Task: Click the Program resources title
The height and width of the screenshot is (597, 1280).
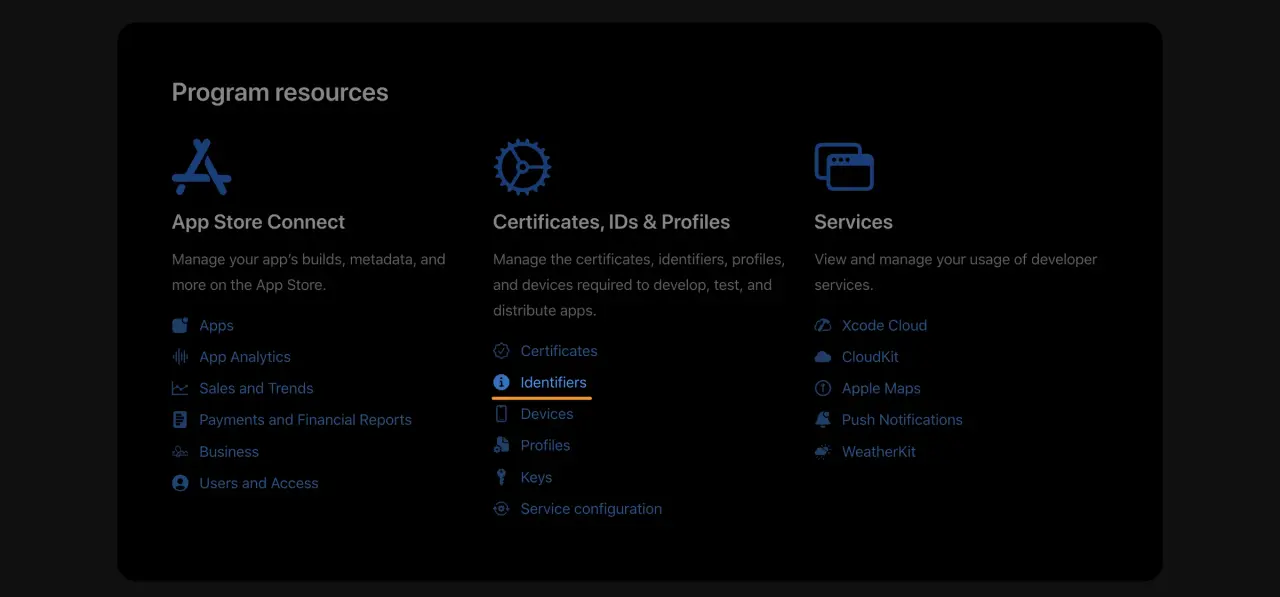Action: coord(280,92)
